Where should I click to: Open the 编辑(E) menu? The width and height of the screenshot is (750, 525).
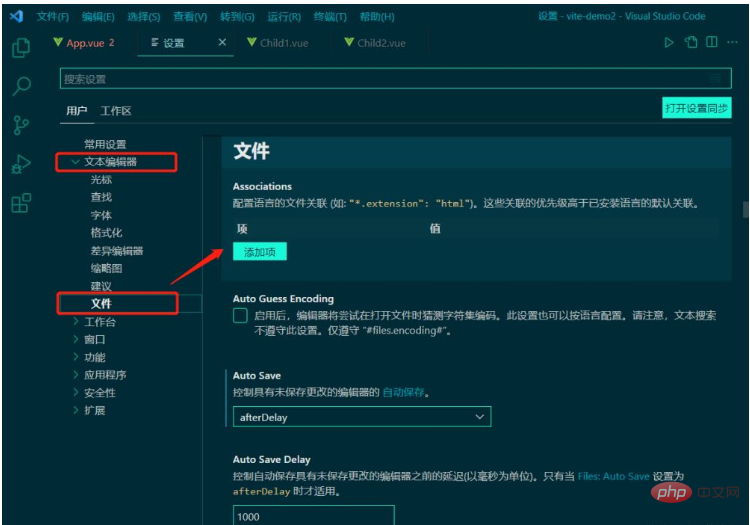point(98,17)
